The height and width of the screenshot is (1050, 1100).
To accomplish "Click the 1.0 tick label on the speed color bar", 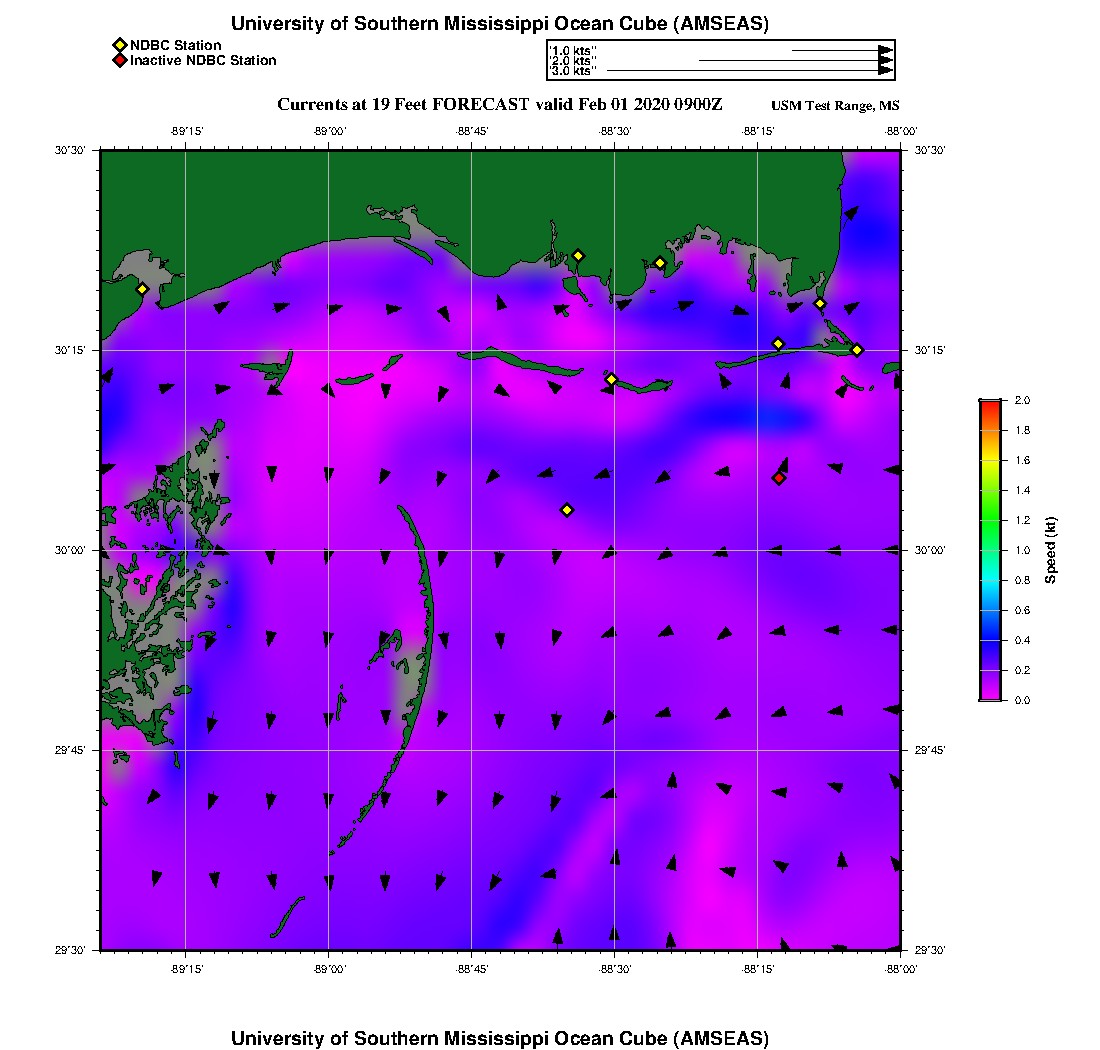I will click(1023, 550).
